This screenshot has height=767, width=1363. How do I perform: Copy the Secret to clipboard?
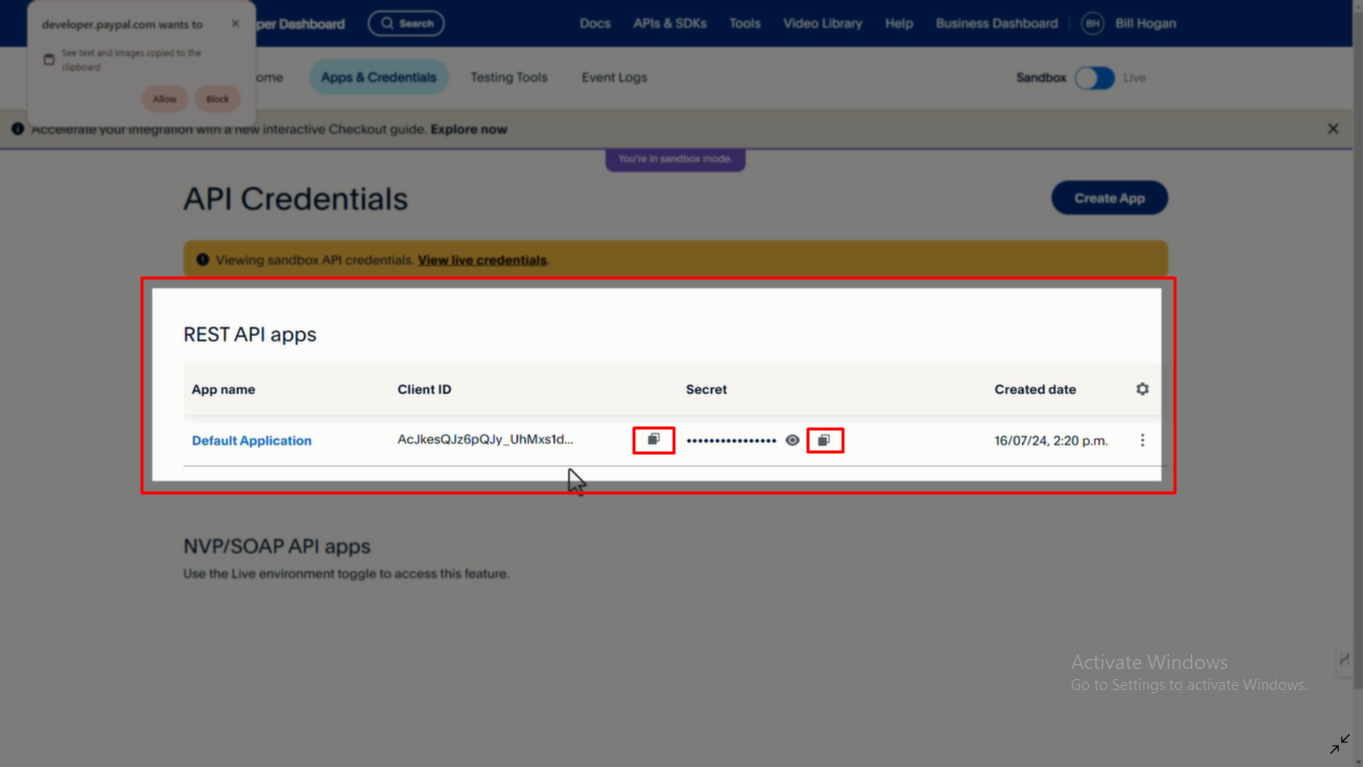tap(824, 440)
